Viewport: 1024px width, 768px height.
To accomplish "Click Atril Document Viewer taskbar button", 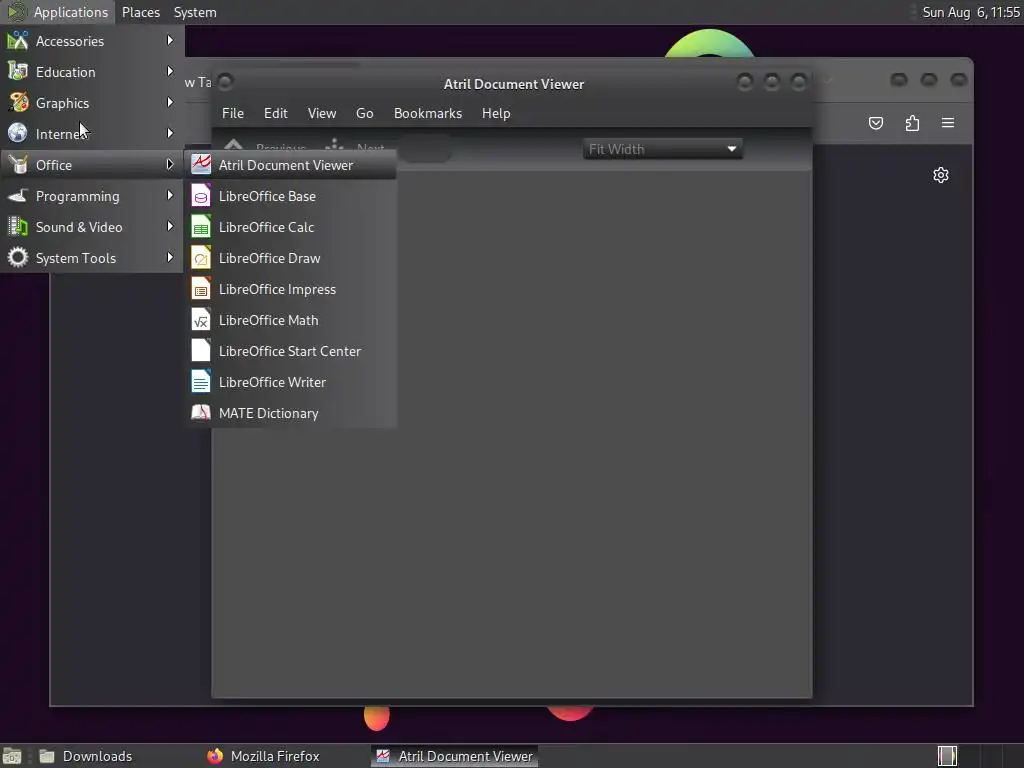I will pyautogui.click(x=455, y=756).
